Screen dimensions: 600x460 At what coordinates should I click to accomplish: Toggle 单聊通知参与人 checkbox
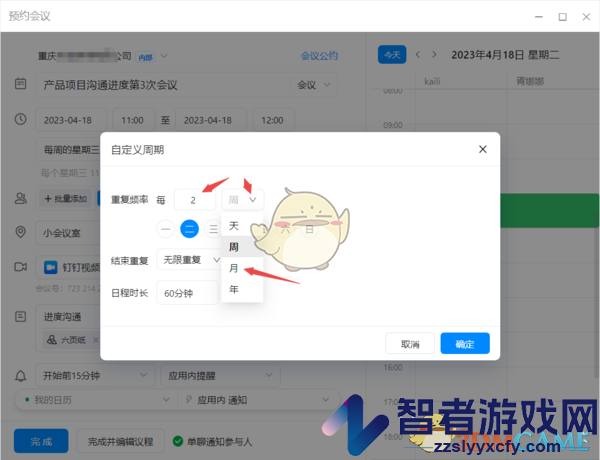pyautogui.click(x=178, y=441)
